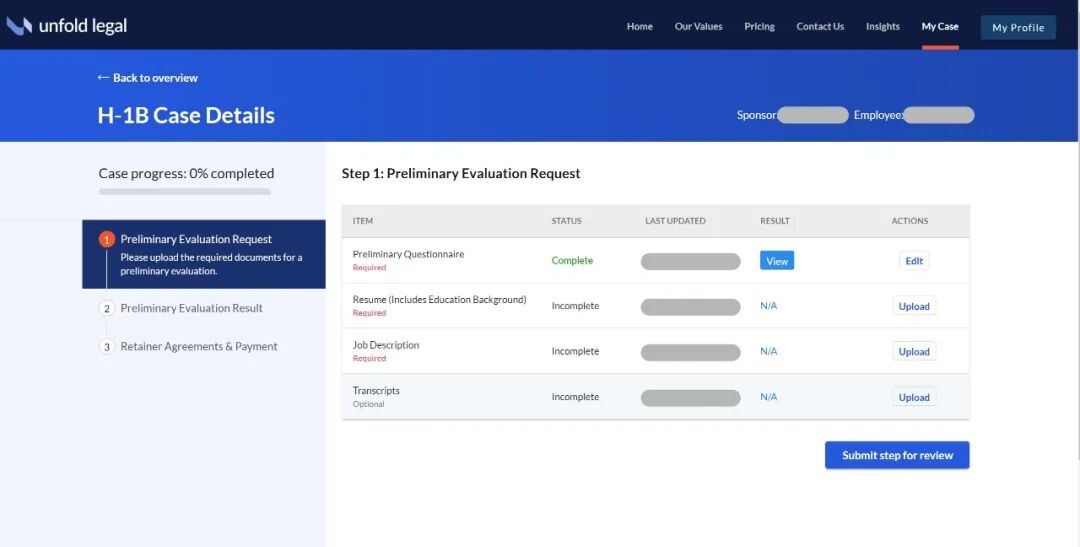The image size is (1080, 547).
Task: Edit the Preliminary Questionnaire
Action: [914, 260]
